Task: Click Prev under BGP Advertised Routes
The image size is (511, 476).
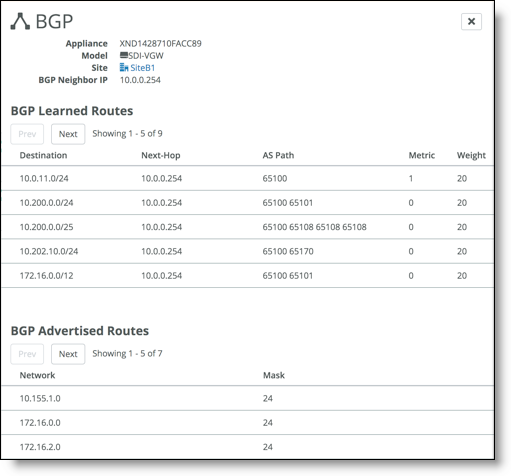Action: pos(27,354)
